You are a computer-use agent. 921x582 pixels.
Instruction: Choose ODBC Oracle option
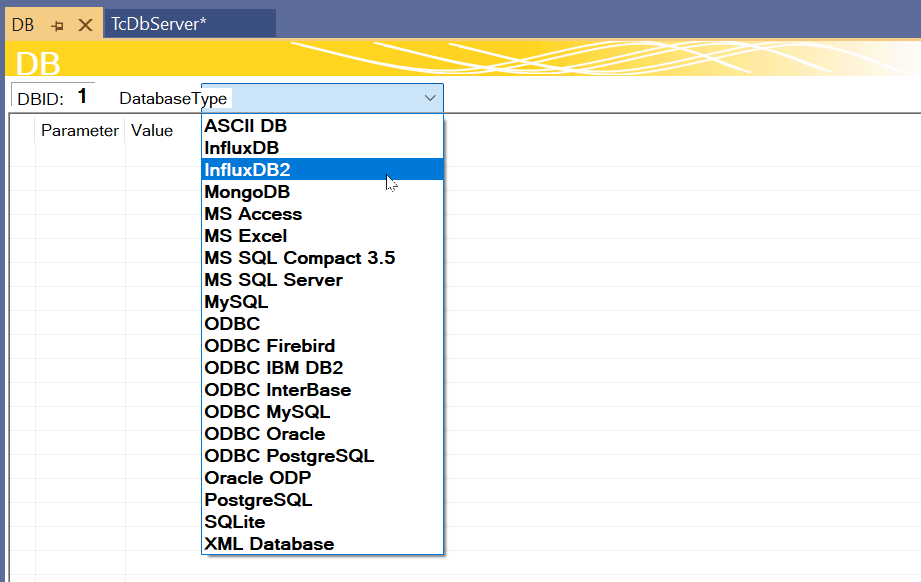click(x=322, y=434)
